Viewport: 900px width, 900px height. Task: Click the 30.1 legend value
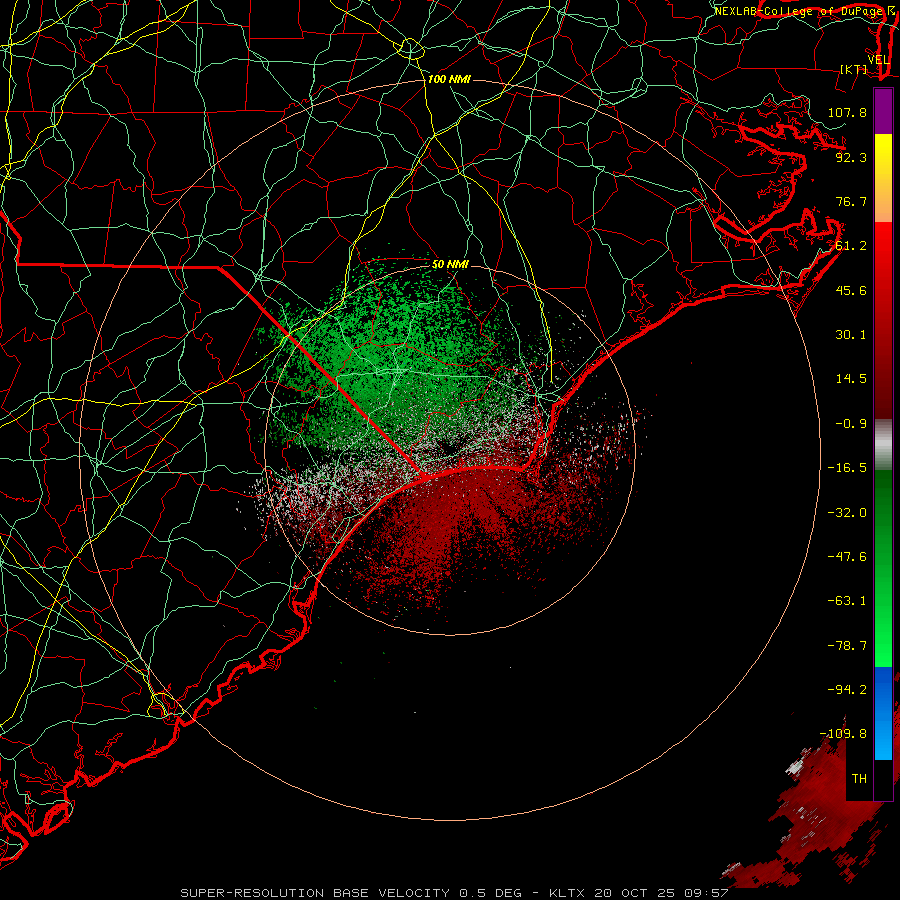(851, 335)
